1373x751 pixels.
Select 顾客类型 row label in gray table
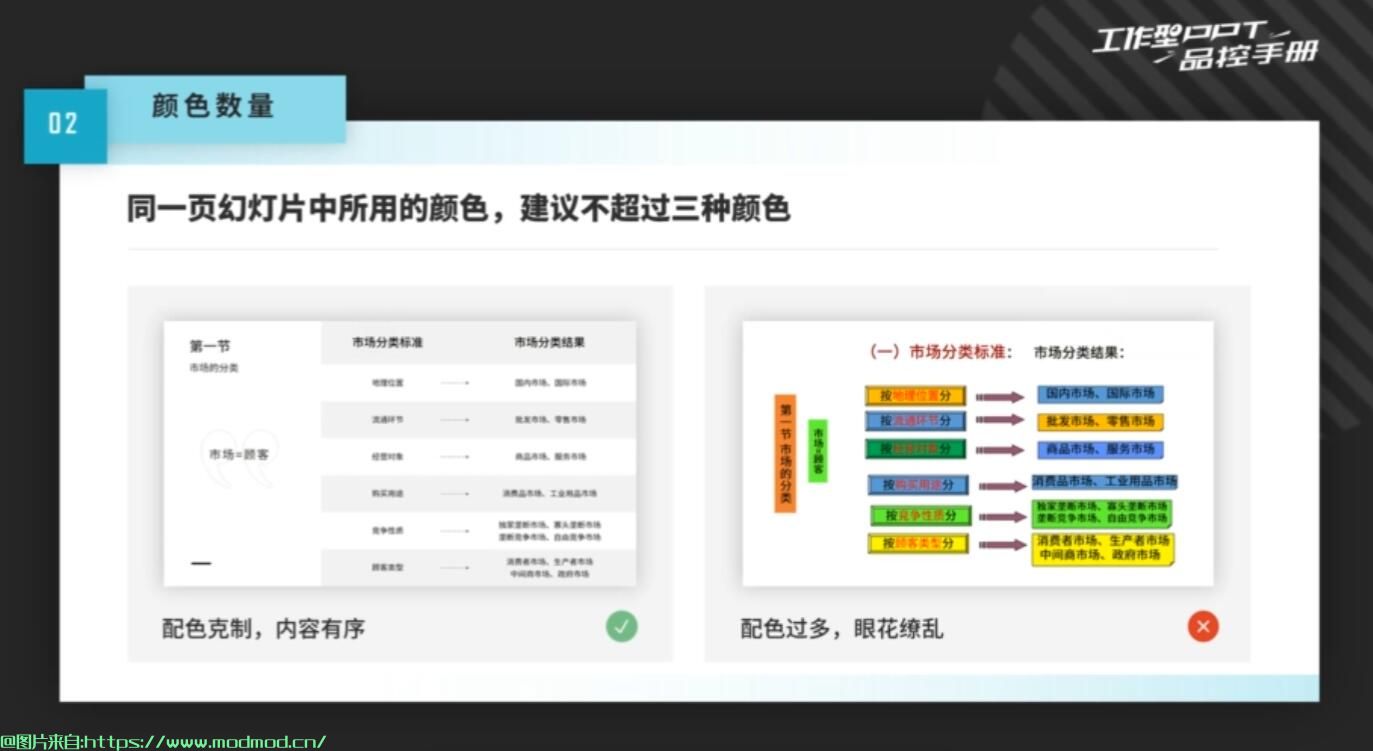click(x=387, y=568)
